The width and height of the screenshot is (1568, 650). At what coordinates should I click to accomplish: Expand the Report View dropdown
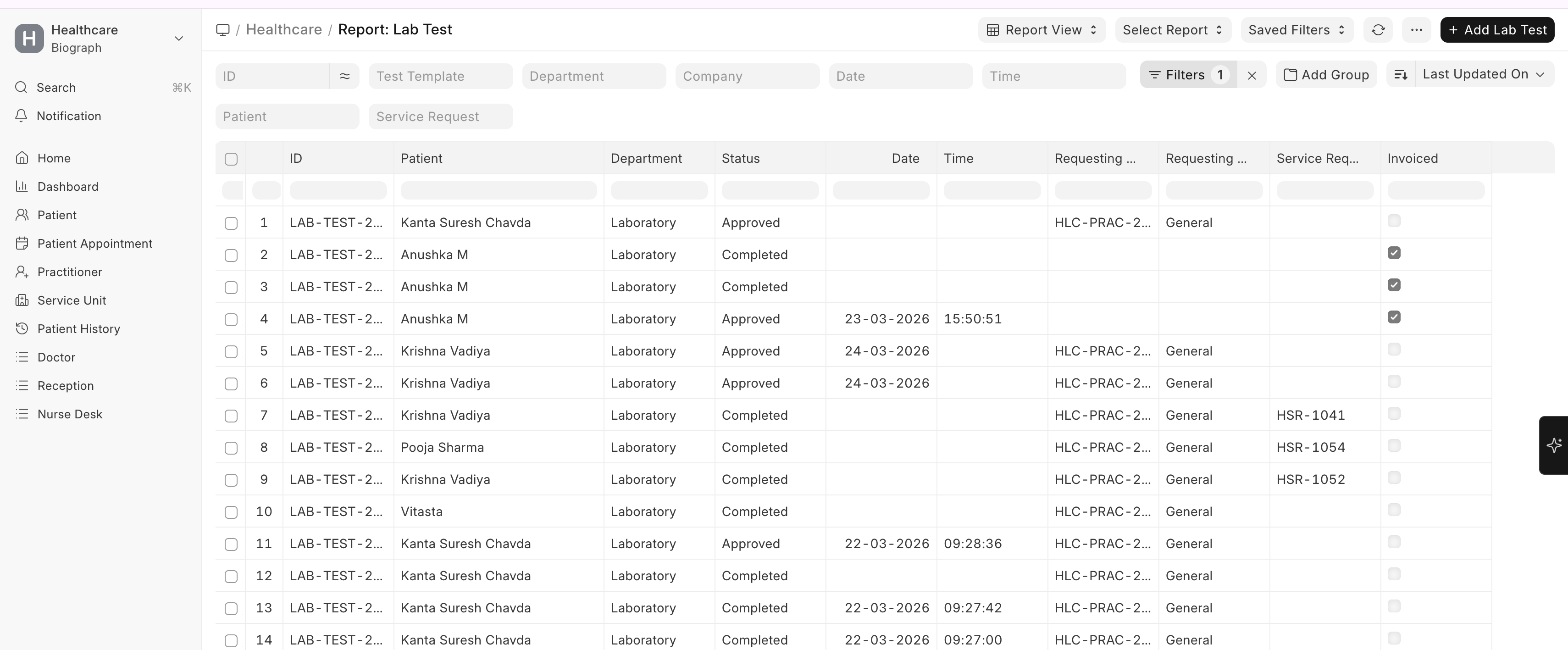(x=1042, y=30)
